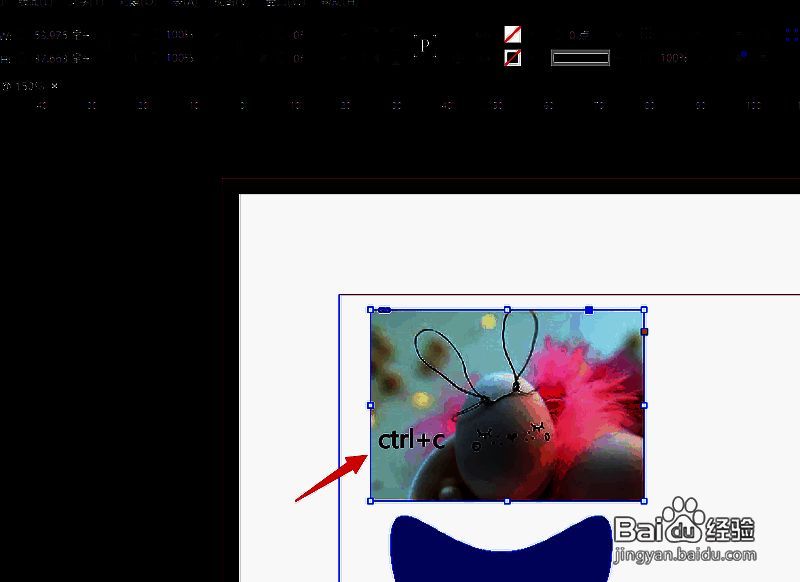Click the link badge at image's top-left
800x582 pixels.
pyautogui.click(x=384, y=310)
